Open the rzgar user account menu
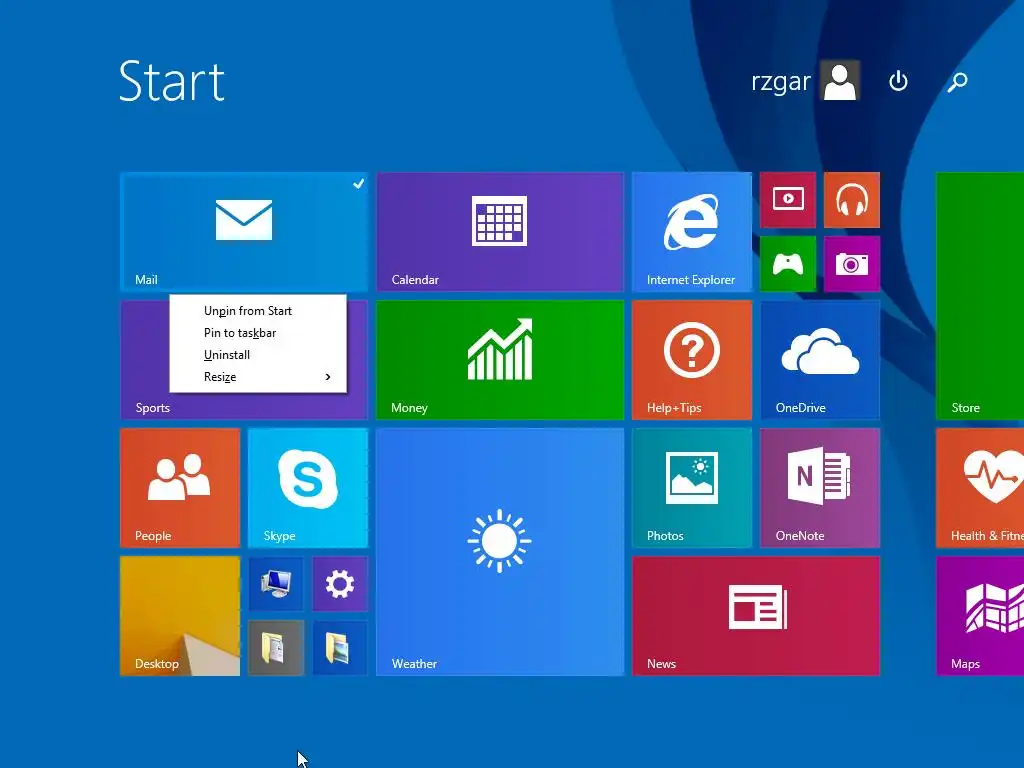This screenshot has height=768, width=1024. 805,81
